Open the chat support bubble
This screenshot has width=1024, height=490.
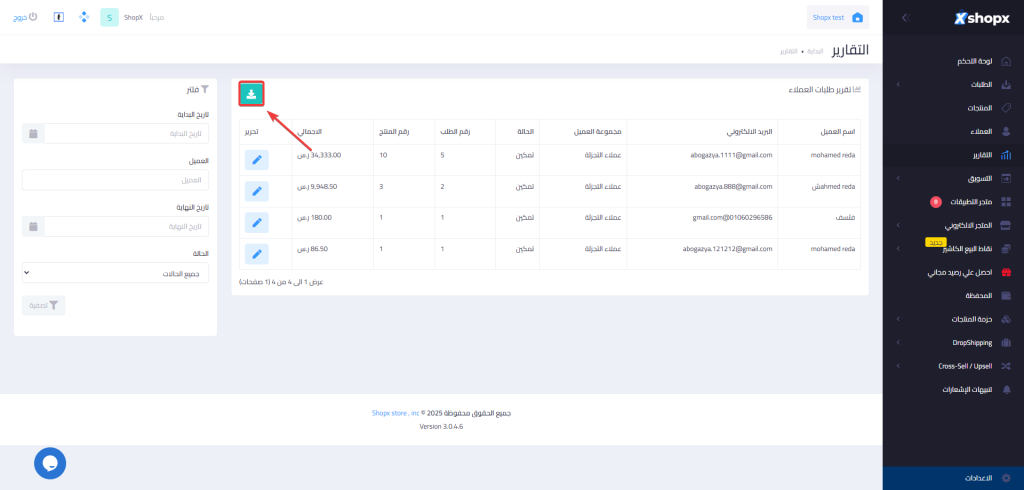point(50,462)
